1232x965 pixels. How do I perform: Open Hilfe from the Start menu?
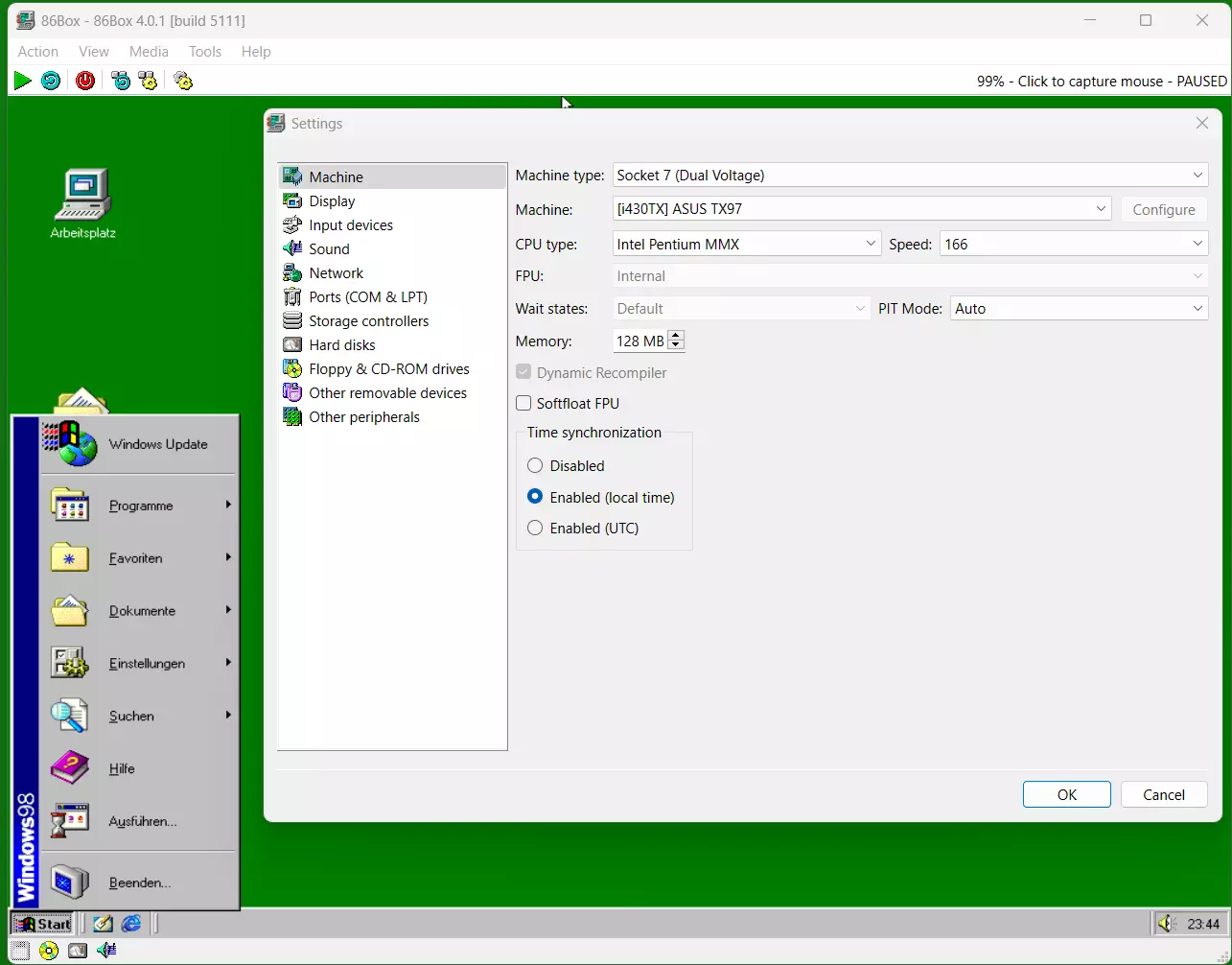click(139, 768)
